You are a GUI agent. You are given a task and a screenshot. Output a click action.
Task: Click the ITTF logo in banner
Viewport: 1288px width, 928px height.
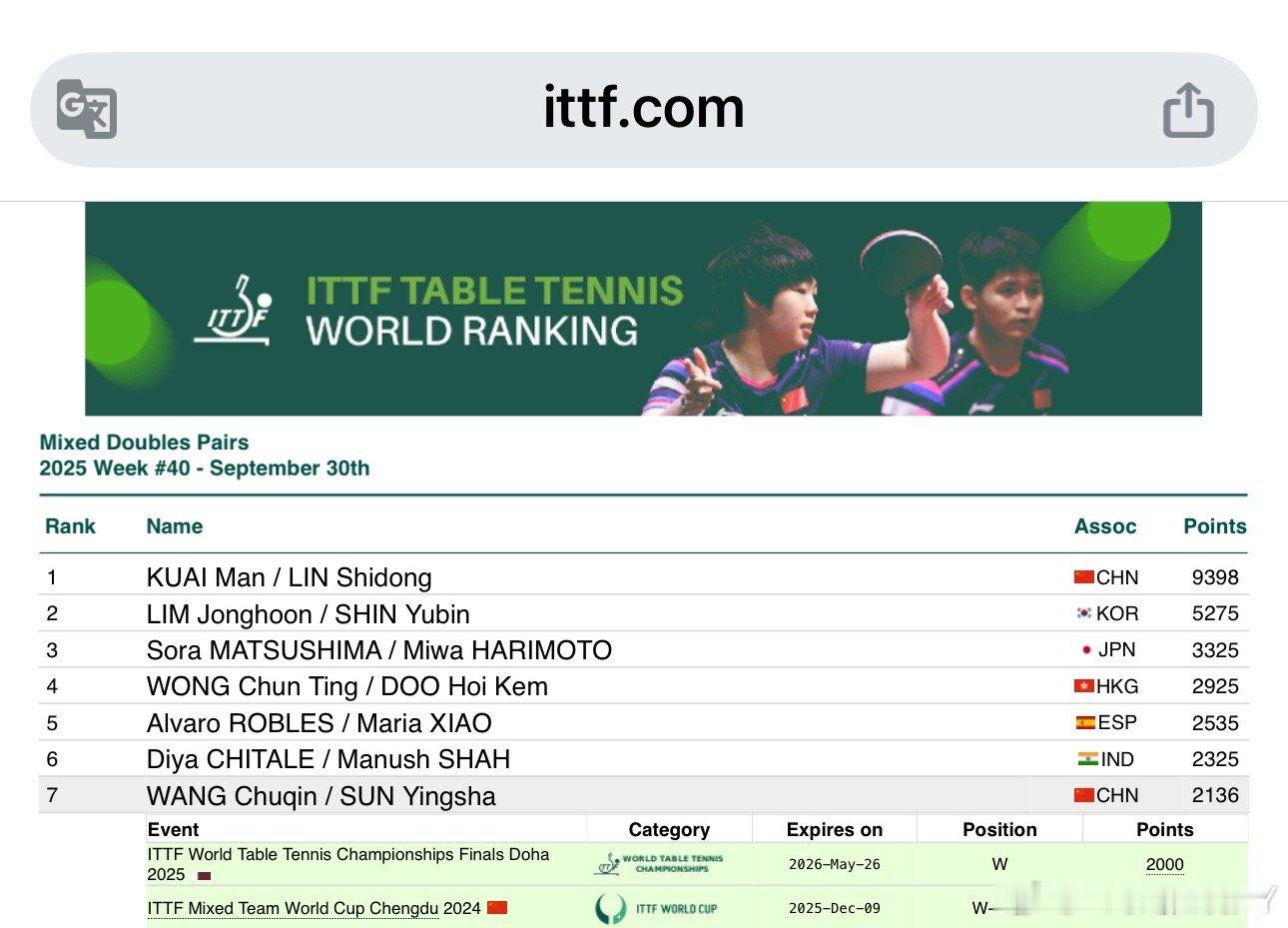coord(233,310)
